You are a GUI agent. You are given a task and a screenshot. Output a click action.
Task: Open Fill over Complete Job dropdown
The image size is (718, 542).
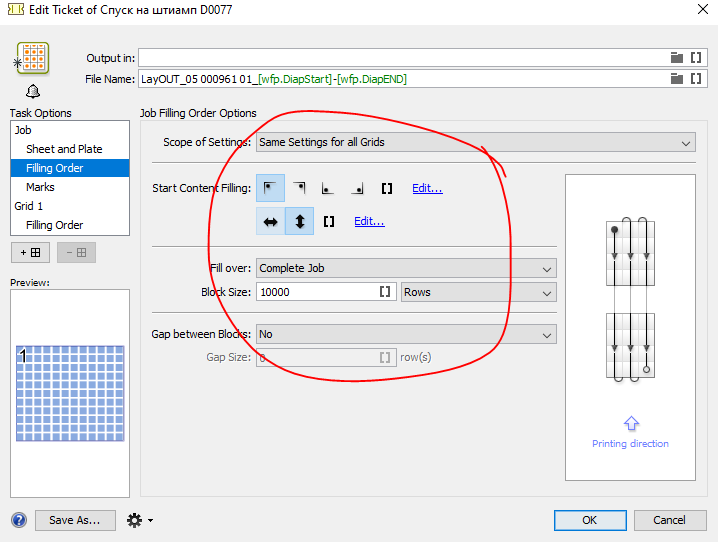click(406, 268)
